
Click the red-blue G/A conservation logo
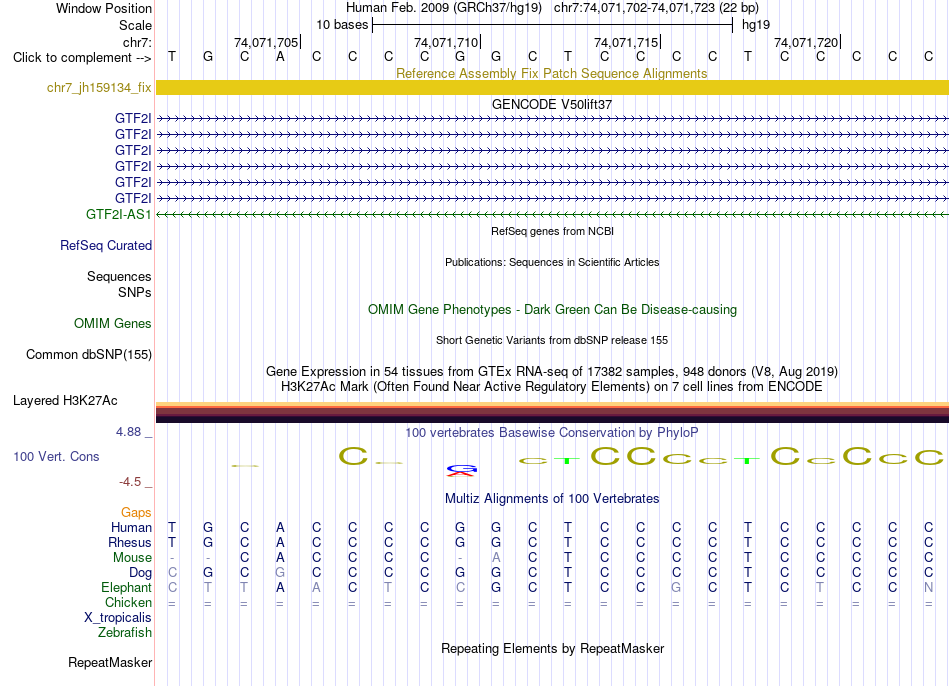(x=462, y=470)
